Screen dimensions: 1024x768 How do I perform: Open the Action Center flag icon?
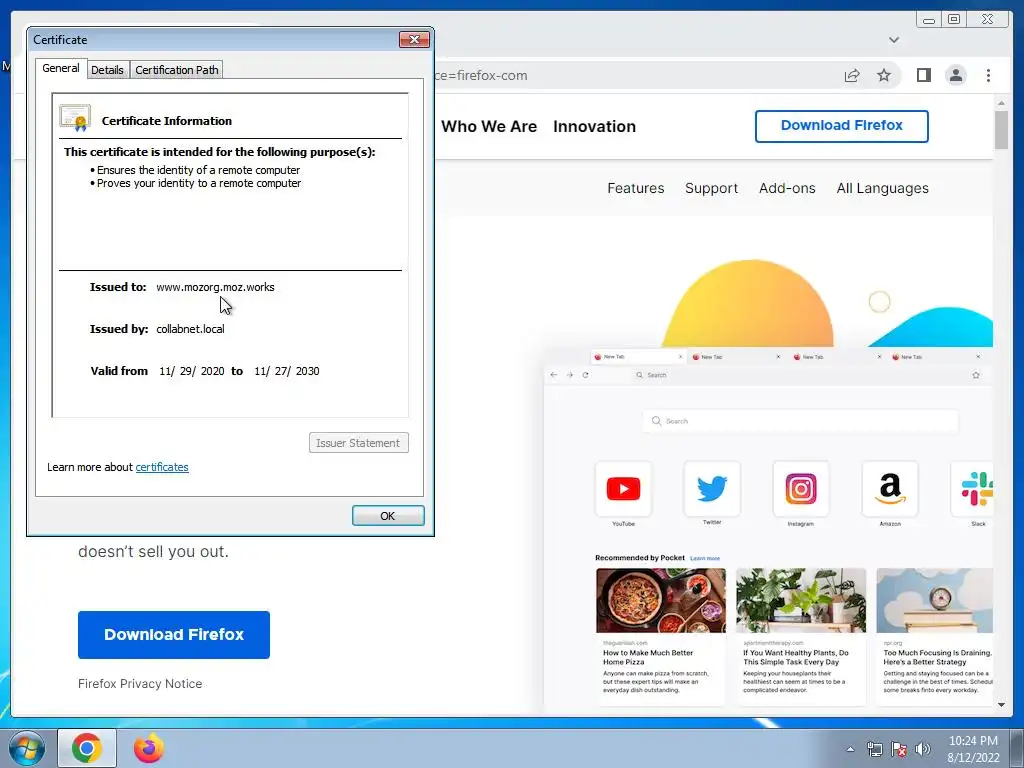coord(899,749)
